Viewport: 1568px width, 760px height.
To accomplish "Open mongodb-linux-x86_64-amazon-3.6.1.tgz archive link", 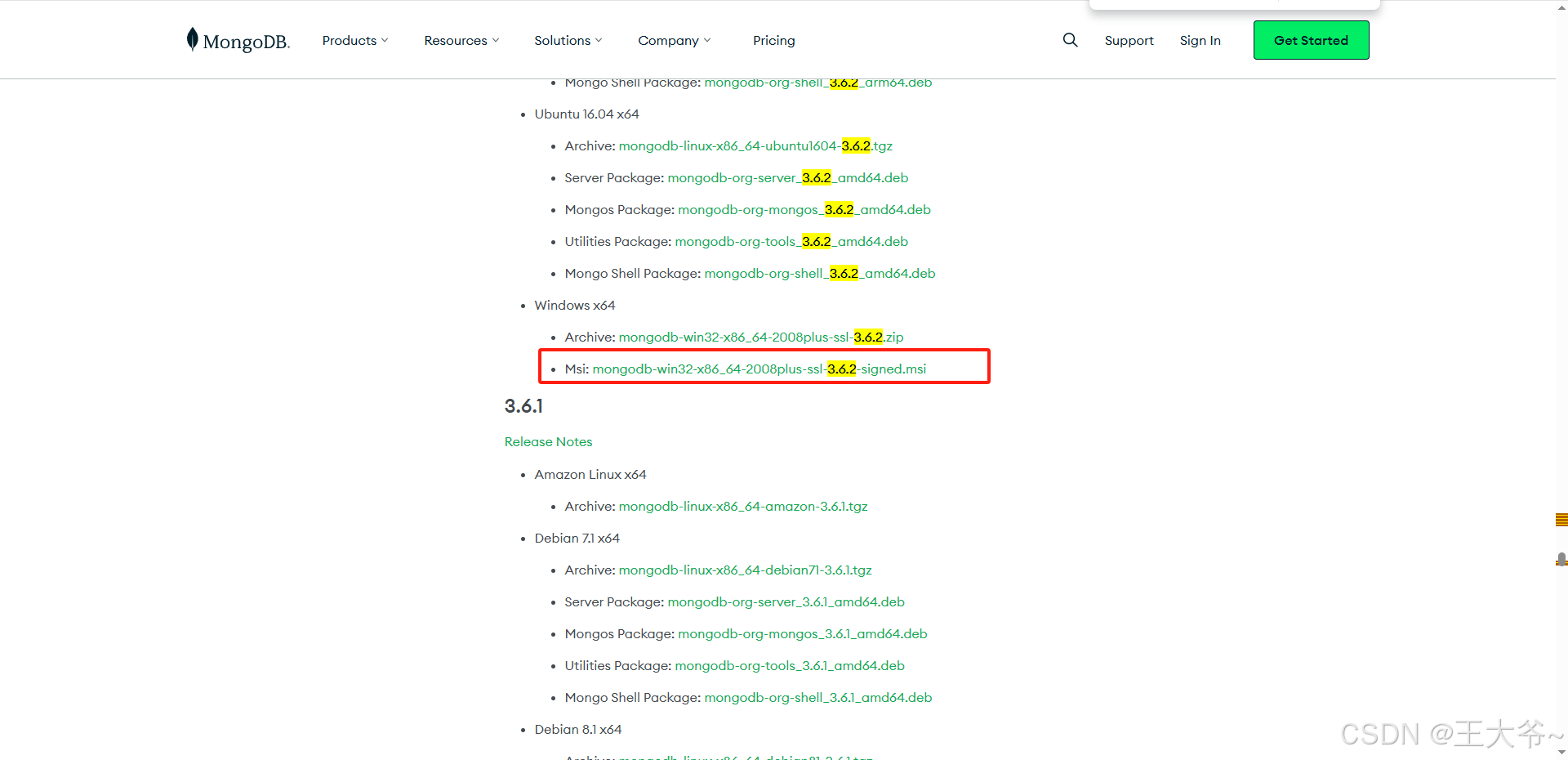I will coord(742,506).
